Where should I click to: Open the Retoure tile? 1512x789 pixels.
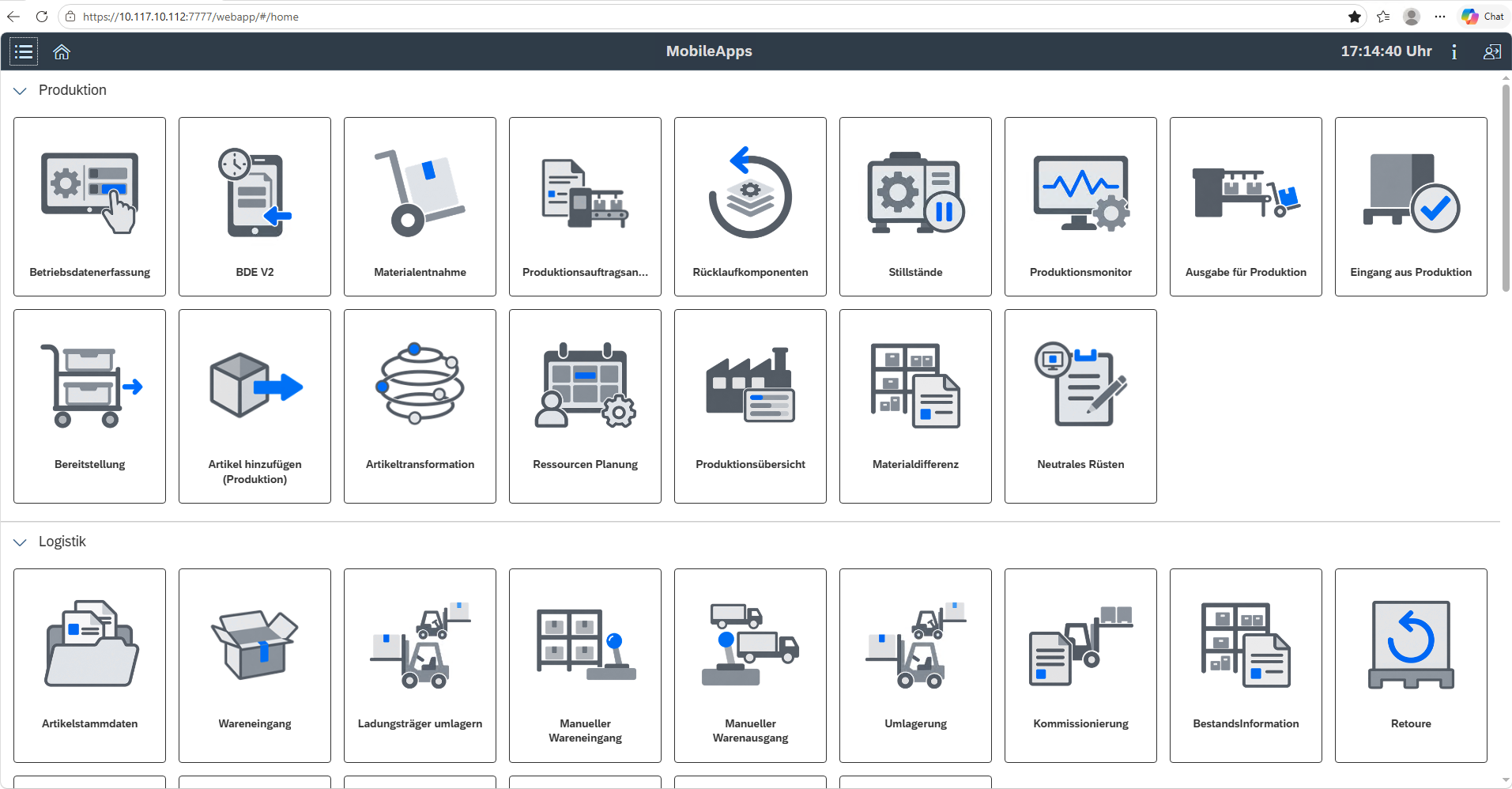click(x=1411, y=666)
